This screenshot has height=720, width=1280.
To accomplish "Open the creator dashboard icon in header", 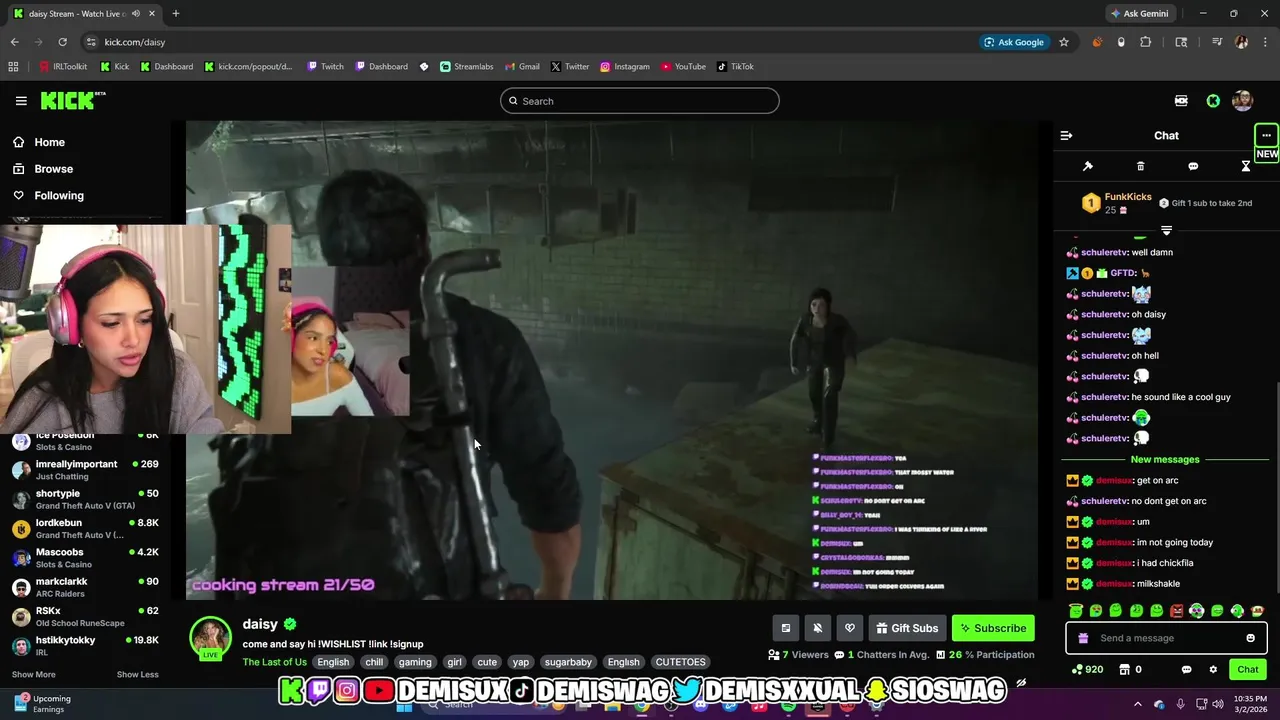I will 1181,101.
